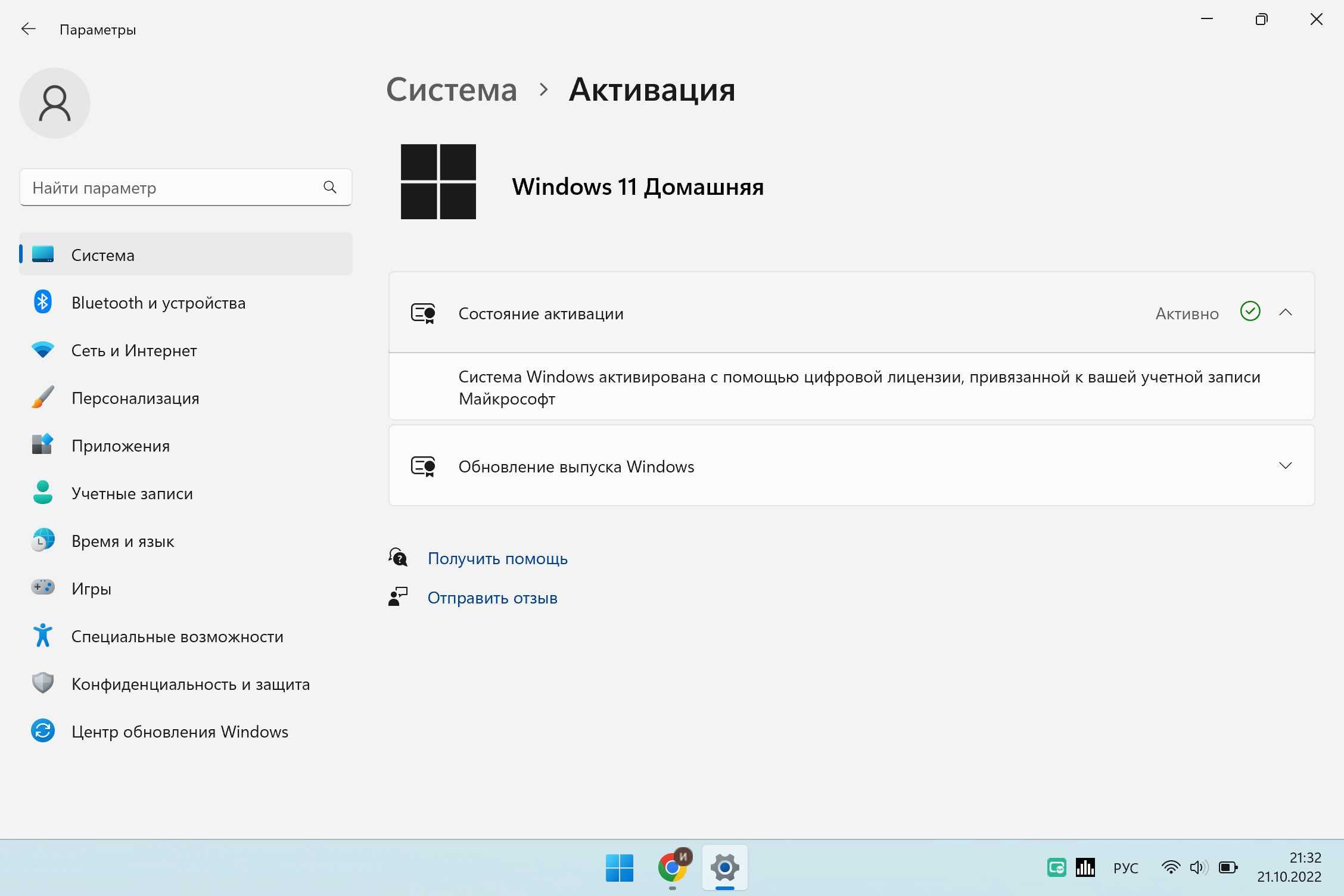This screenshot has width=1344, height=896.
Task: Open Учетные записи settings
Action: click(x=185, y=493)
